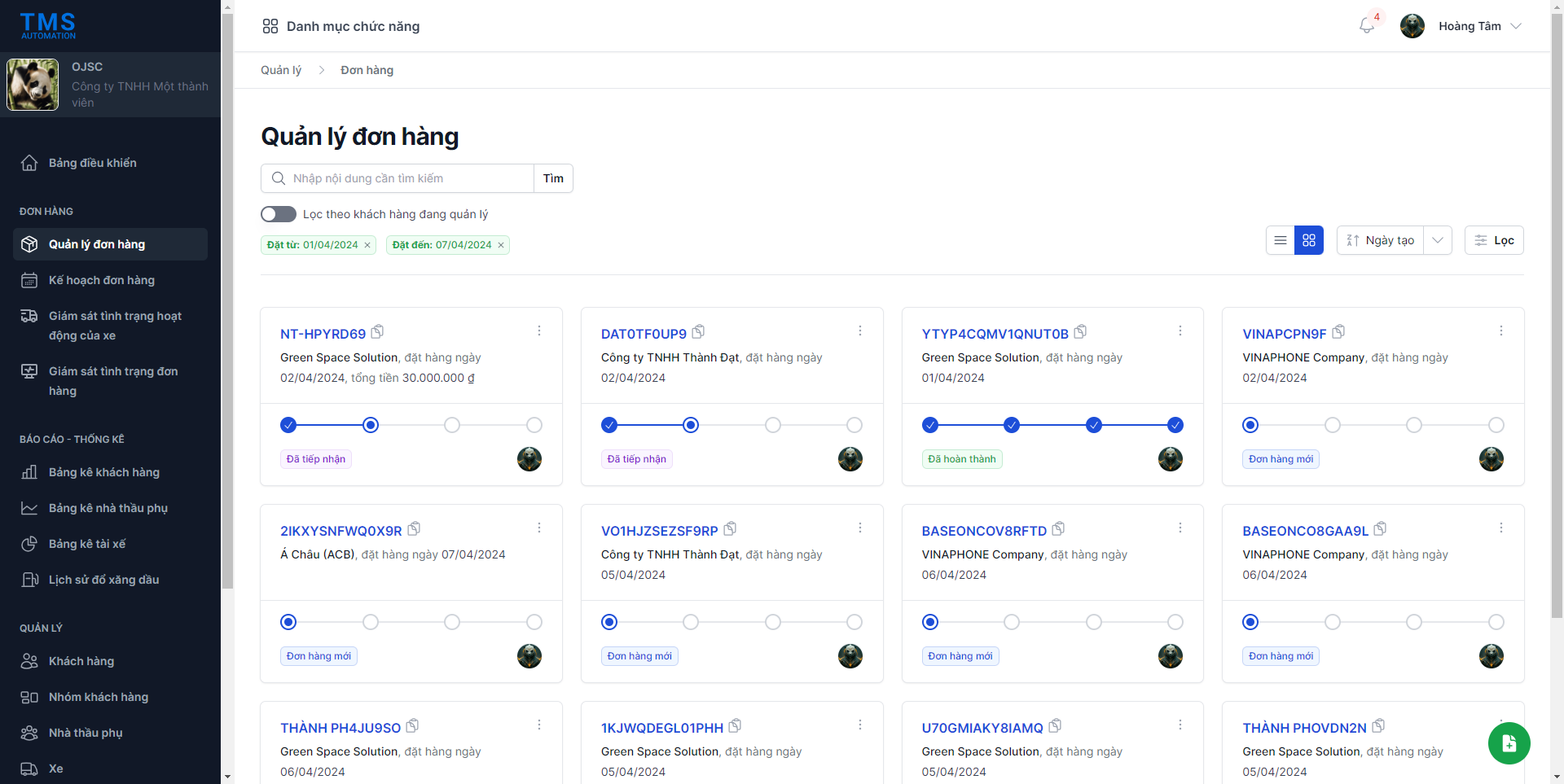The width and height of the screenshot is (1564, 784).
Task: Open more options on BASEONCO8GAA9L card
Action: [x=1501, y=528]
